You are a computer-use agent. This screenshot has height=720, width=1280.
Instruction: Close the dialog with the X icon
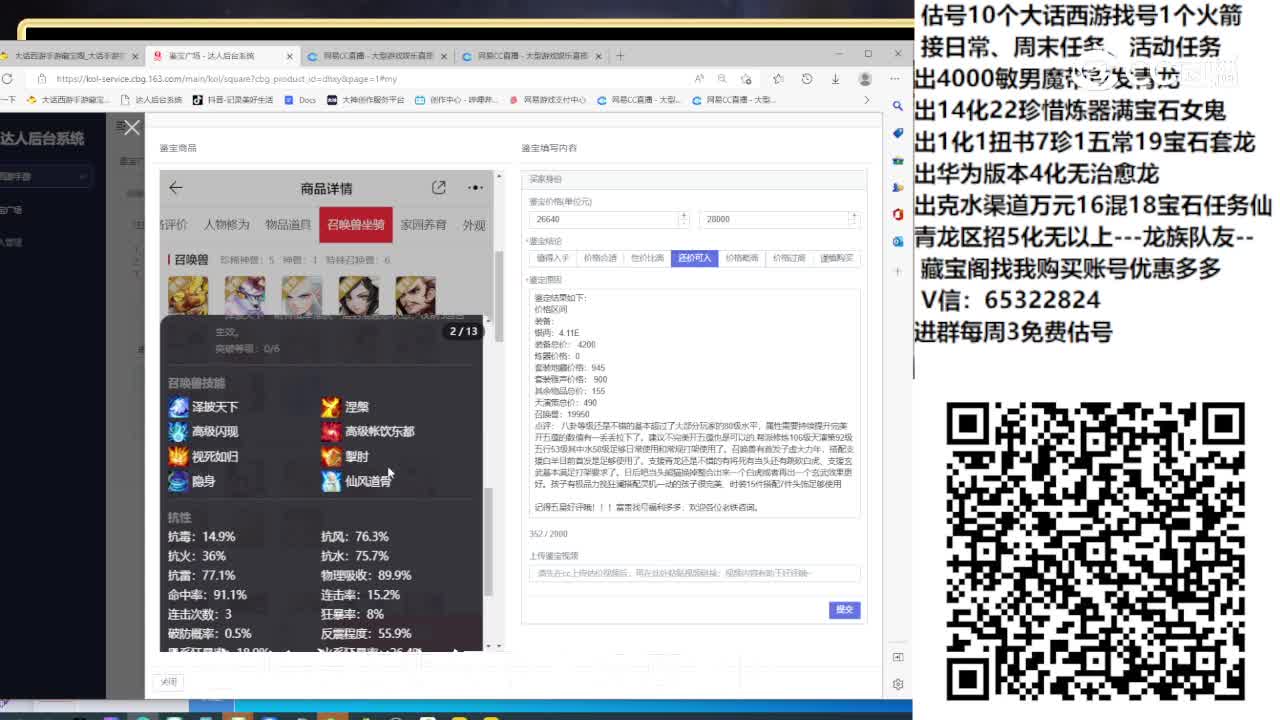[x=132, y=127]
